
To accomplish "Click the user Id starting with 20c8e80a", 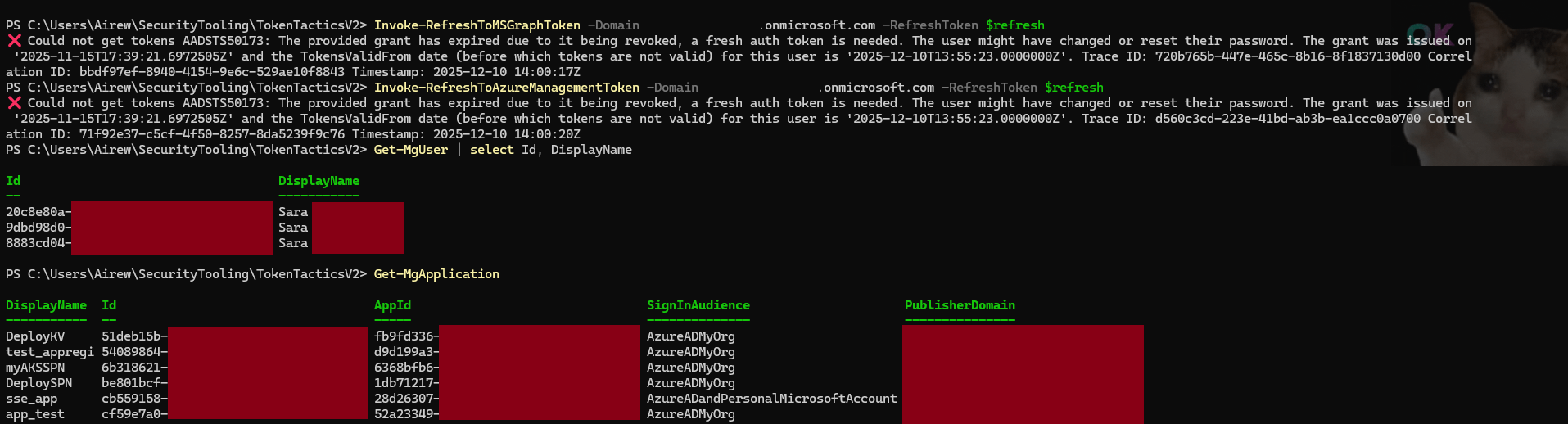I will tap(38, 212).
